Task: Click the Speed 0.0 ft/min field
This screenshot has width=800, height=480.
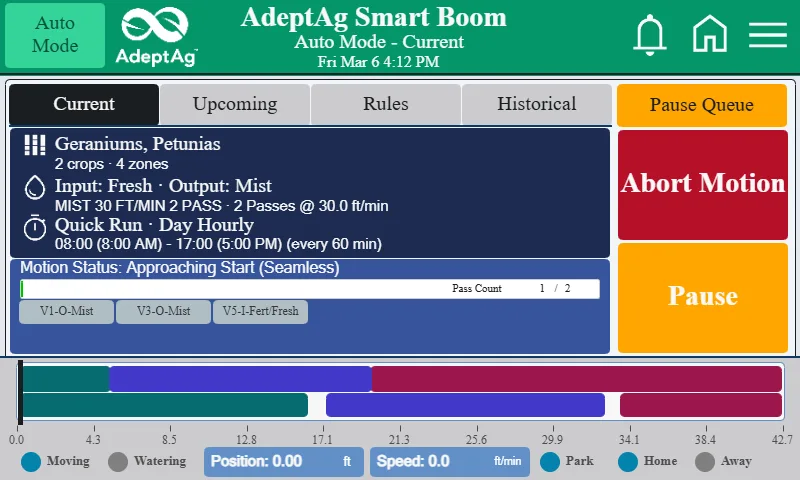Action: [449, 462]
